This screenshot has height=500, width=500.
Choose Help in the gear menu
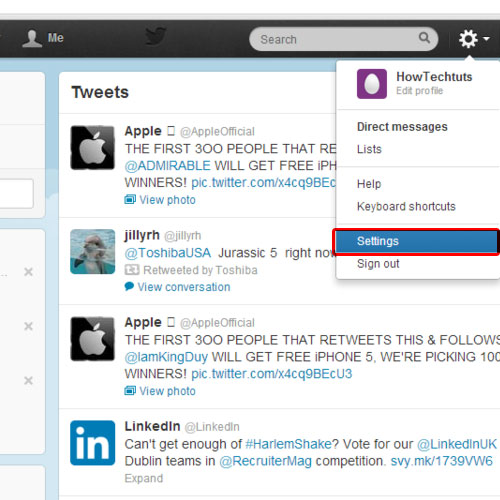369,184
